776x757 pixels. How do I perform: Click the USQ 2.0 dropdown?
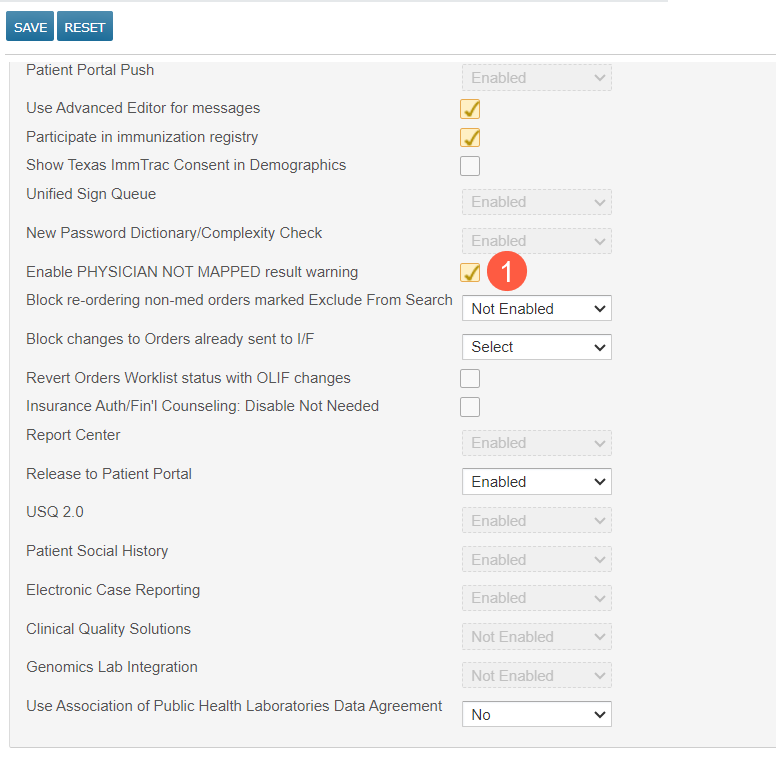tap(536, 521)
